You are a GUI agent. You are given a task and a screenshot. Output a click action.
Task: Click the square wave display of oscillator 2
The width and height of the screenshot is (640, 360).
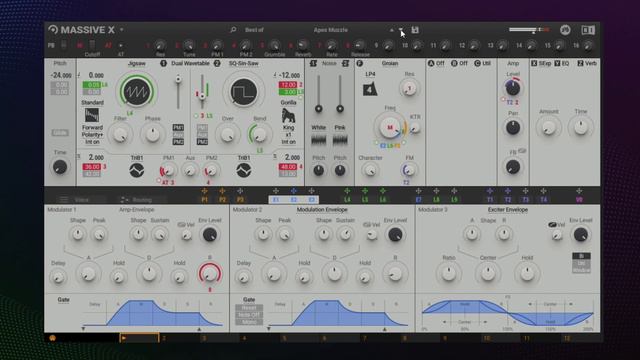pos(243,91)
